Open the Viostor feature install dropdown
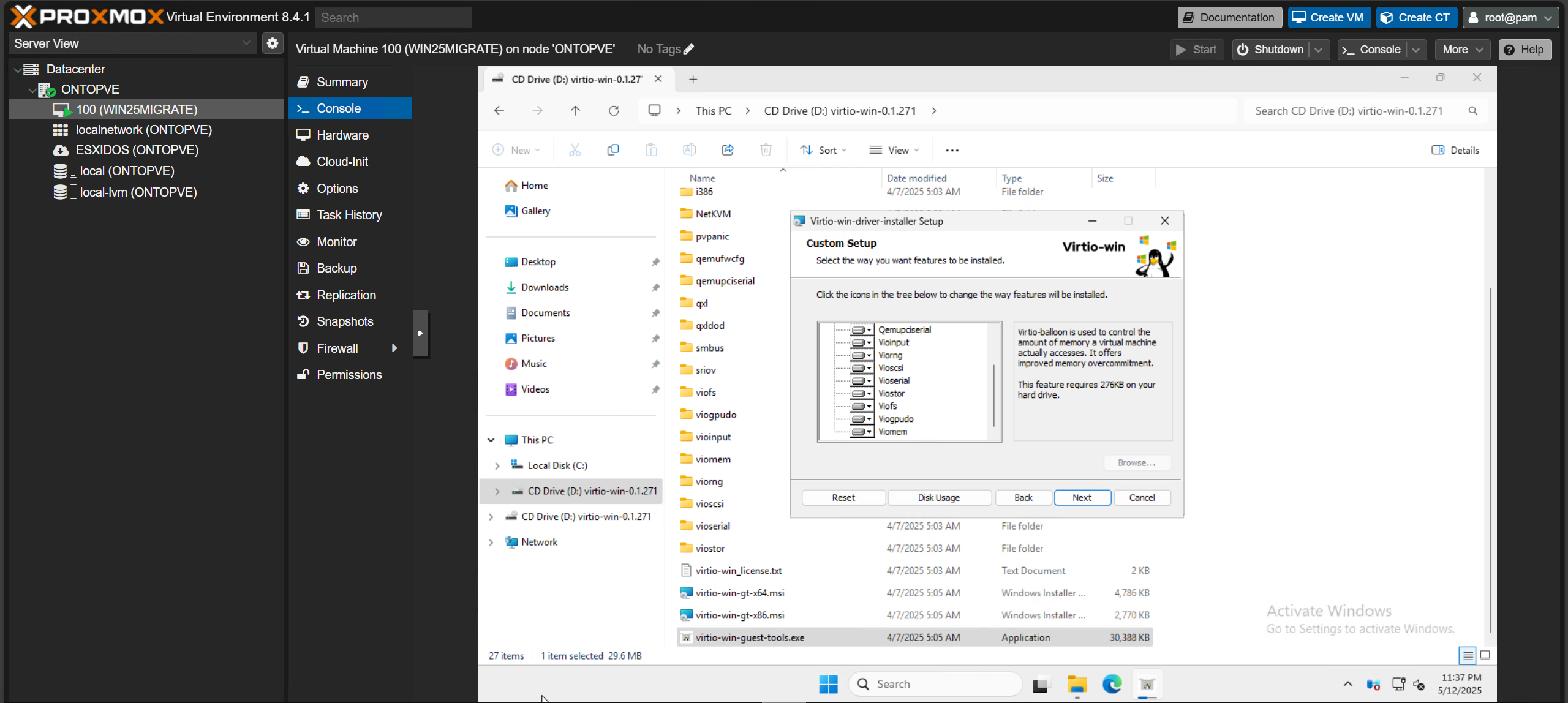This screenshot has height=703, width=1568. (x=862, y=394)
